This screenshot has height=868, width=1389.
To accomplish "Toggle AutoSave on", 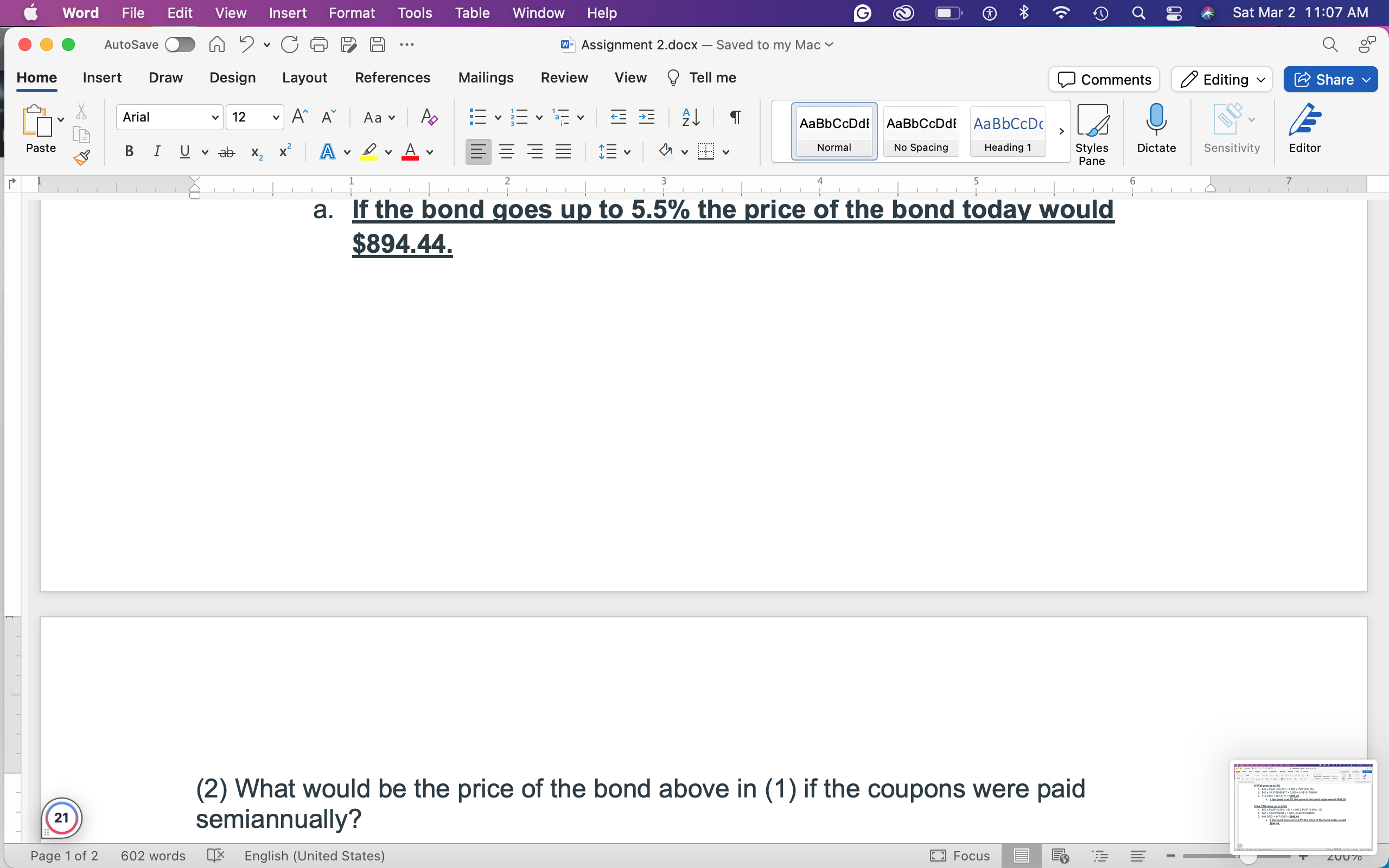I will (x=179, y=44).
